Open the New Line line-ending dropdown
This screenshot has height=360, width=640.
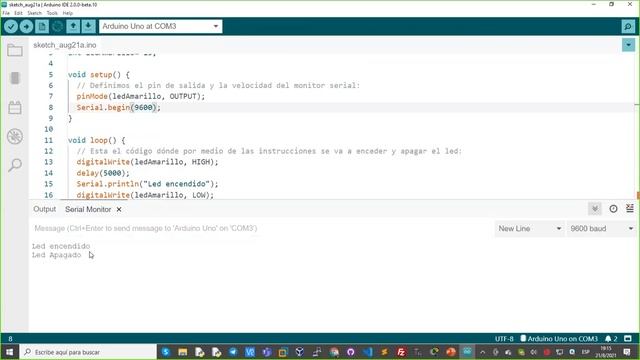click(530, 229)
